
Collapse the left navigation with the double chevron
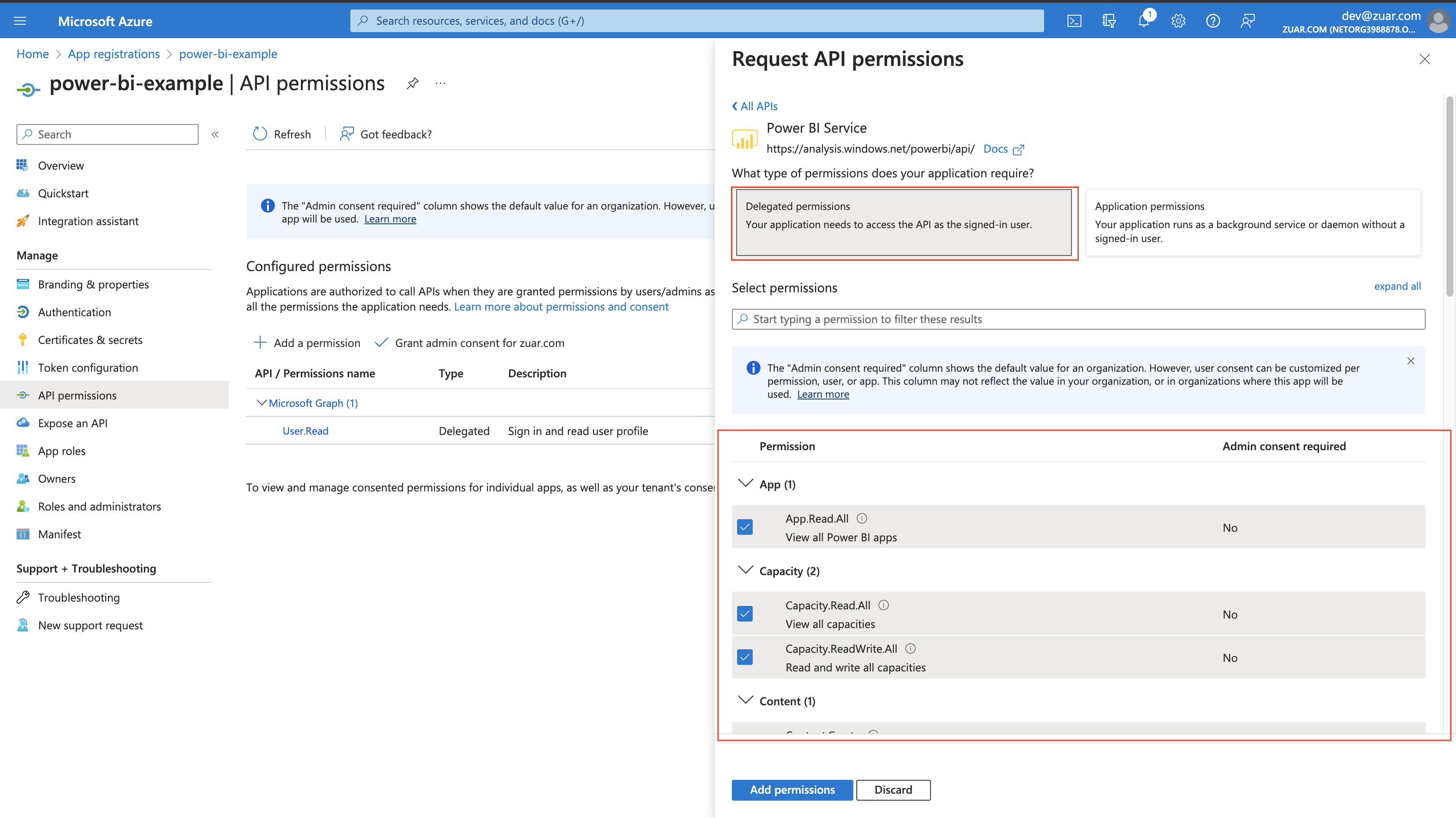[215, 134]
